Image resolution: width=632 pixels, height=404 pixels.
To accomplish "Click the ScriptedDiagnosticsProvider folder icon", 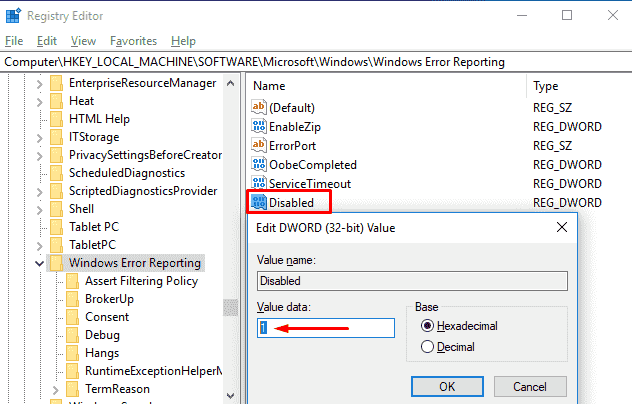I will click(56, 191).
